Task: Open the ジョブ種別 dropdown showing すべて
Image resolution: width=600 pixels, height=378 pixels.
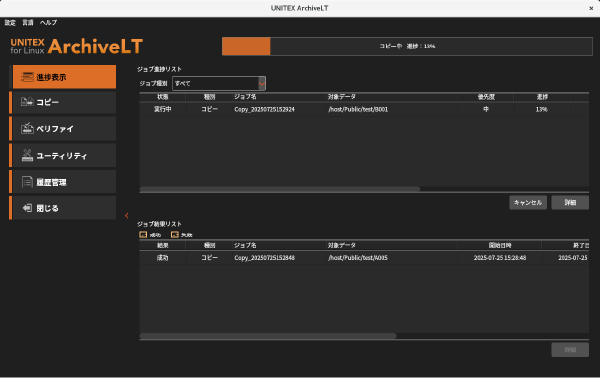Action: (219, 83)
